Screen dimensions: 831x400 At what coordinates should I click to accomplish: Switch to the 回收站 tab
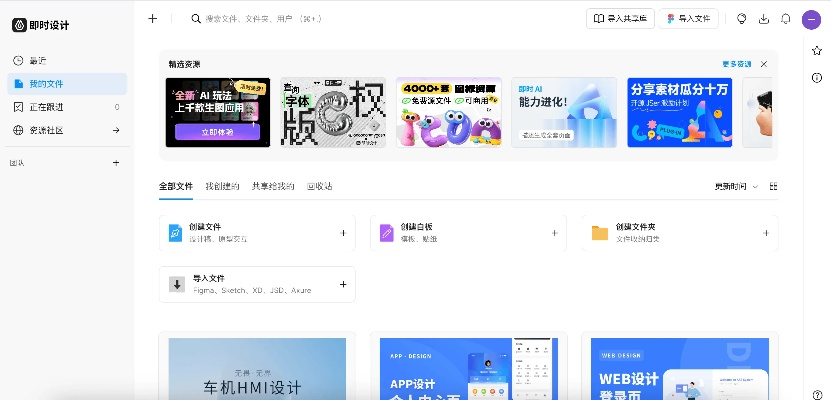tap(319, 186)
